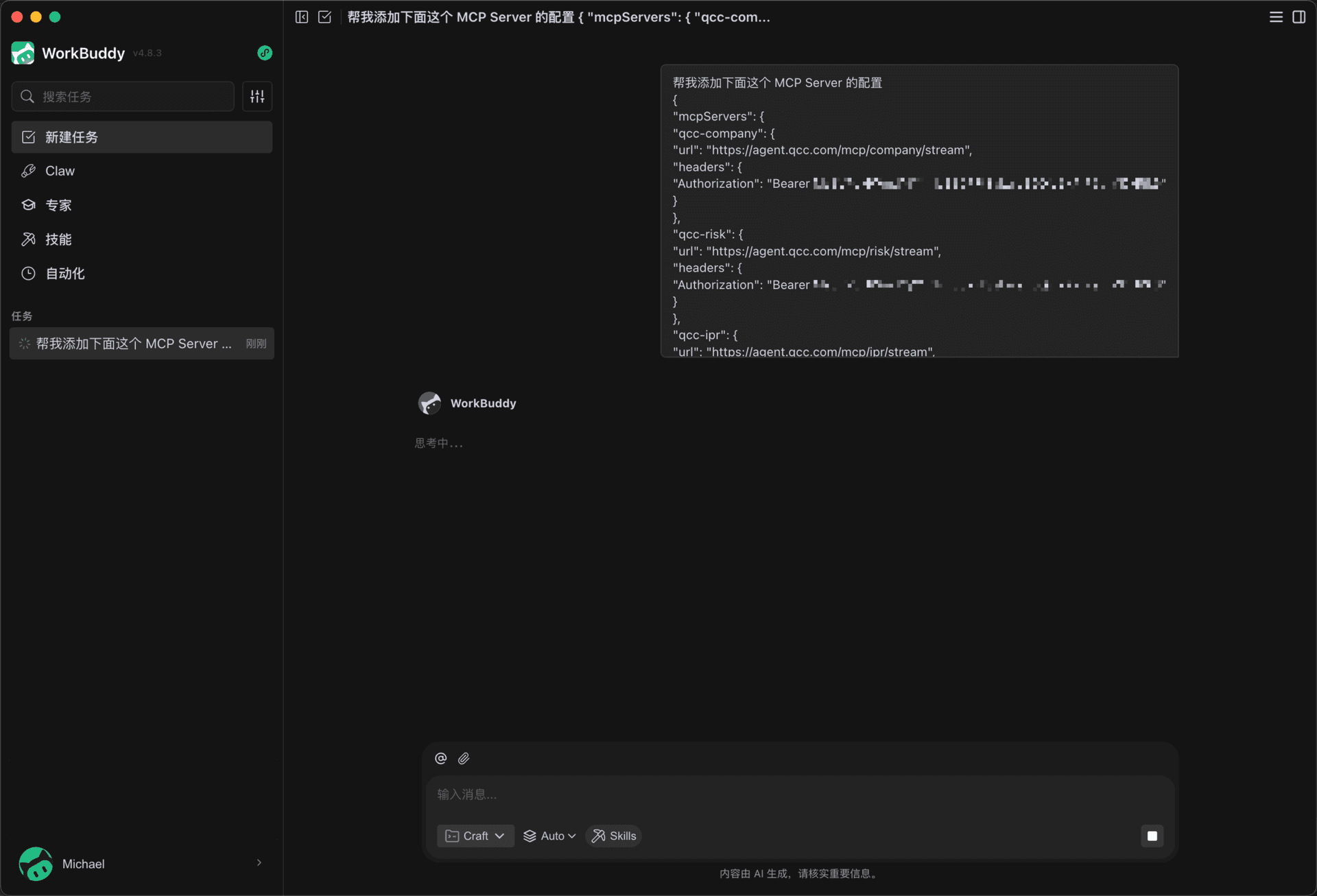Toggle the right side panel
1317x896 pixels.
[x=1299, y=17]
